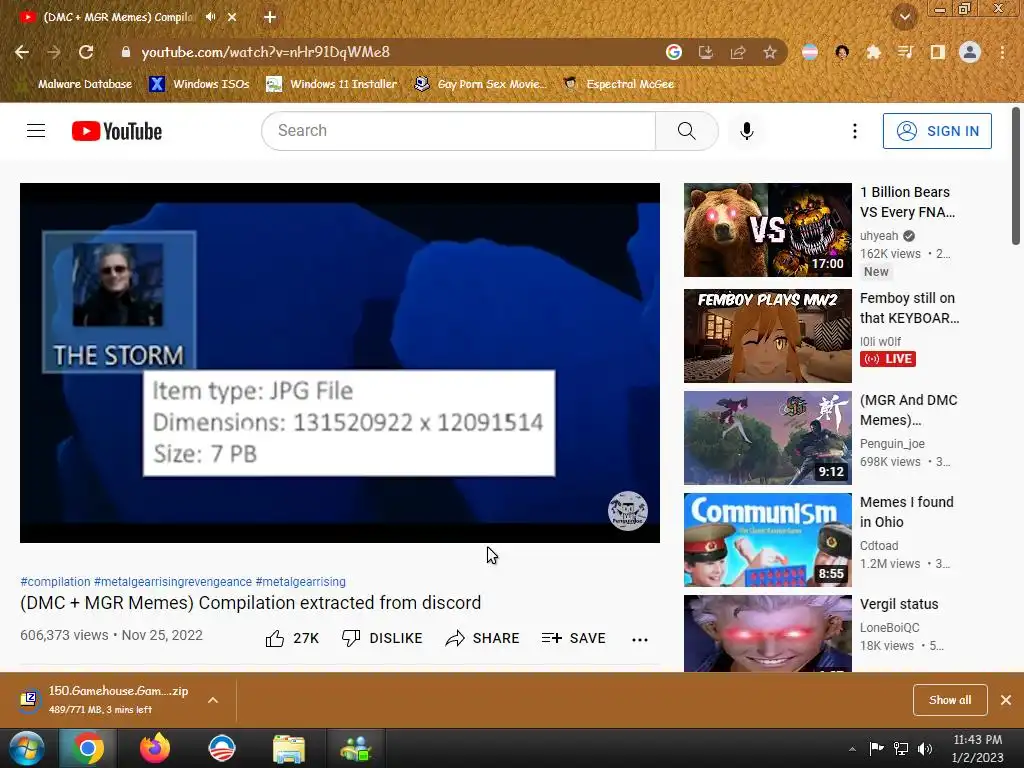Click the video player area
This screenshot has width=1024, height=768.
tap(340, 362)
